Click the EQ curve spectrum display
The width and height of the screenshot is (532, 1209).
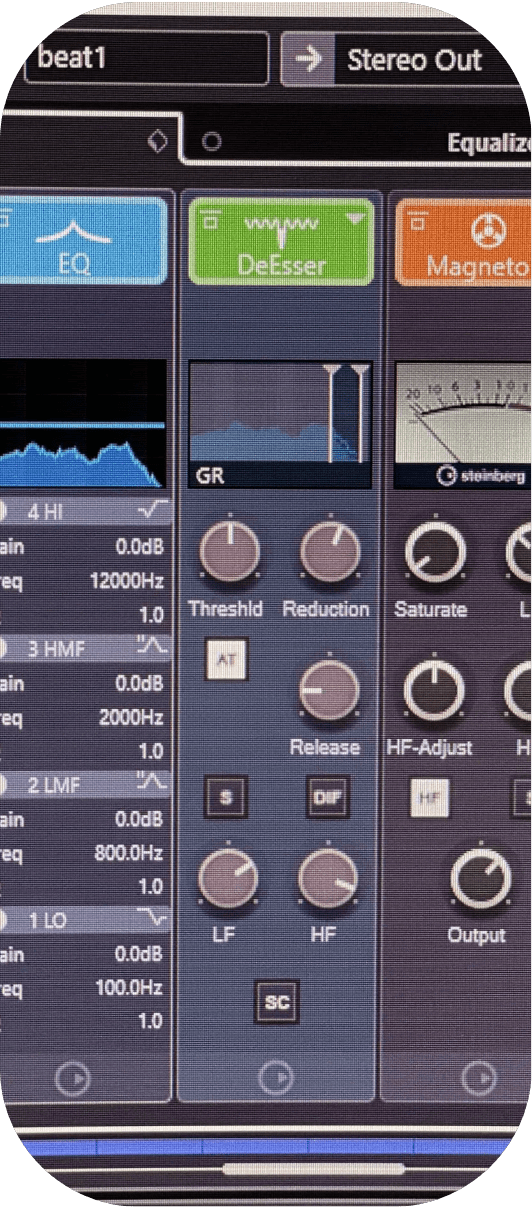pos(82,424)
